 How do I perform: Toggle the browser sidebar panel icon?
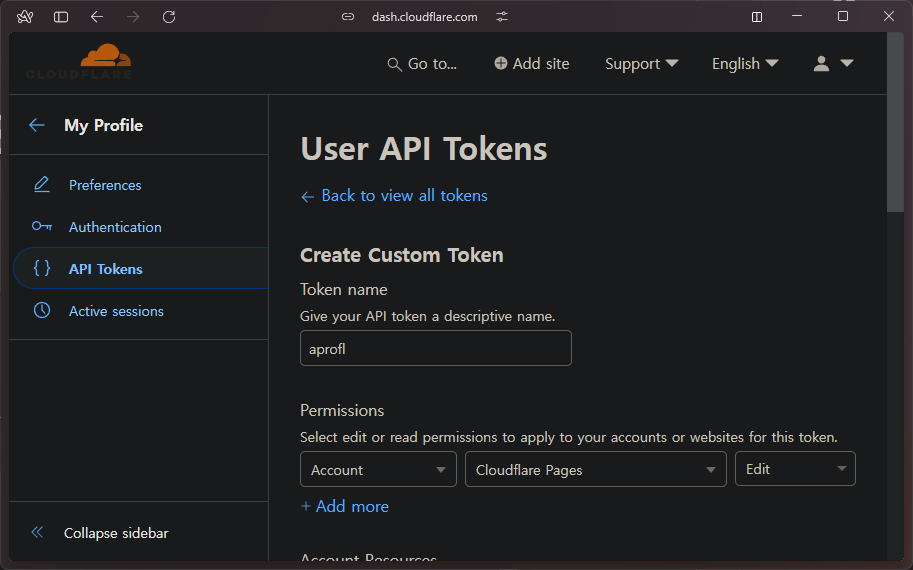point(61,17)
